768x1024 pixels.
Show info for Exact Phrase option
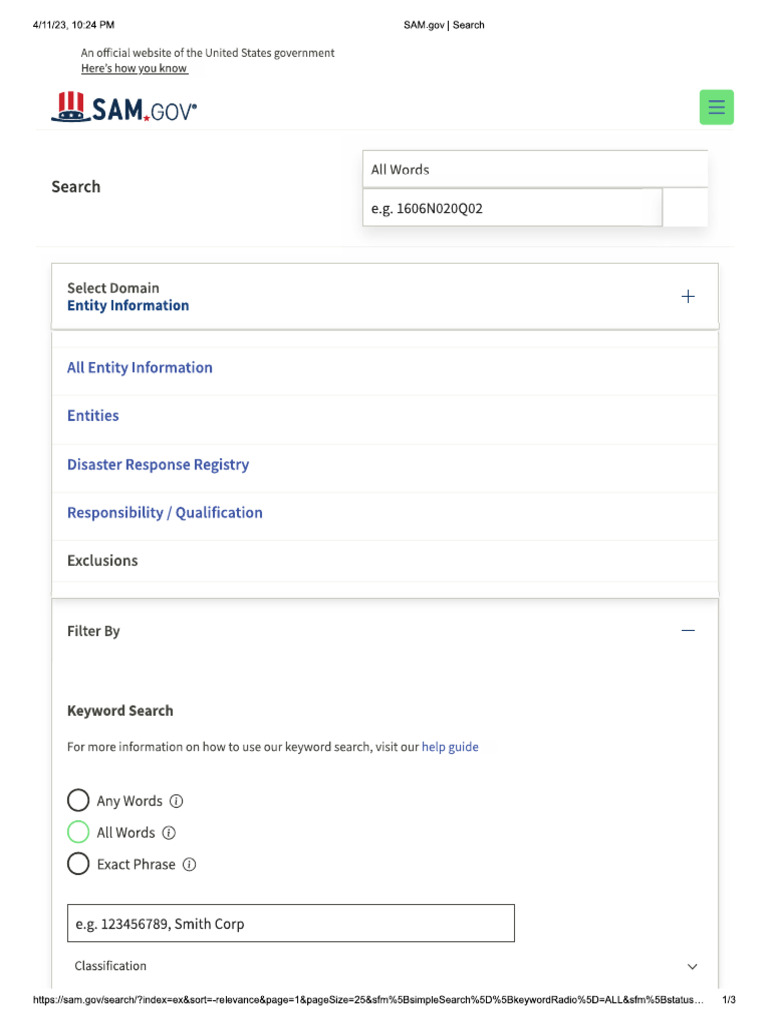click(x=189, y=864)
